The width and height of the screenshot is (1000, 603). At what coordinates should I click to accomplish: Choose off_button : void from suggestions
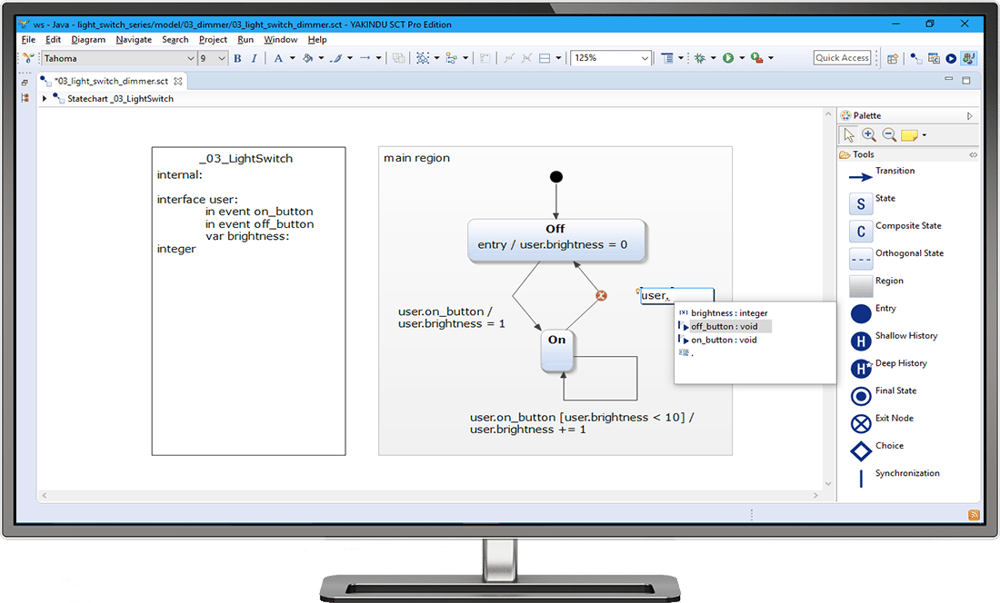(723, 326)
